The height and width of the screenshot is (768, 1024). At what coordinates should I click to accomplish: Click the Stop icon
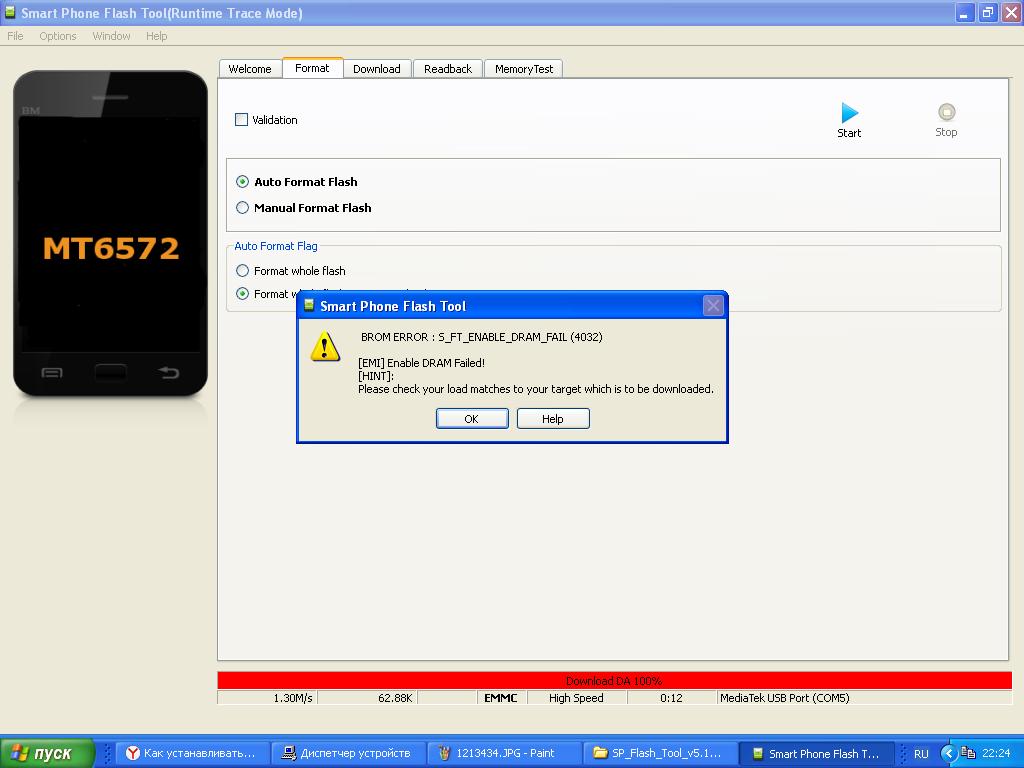coord(946,112)
